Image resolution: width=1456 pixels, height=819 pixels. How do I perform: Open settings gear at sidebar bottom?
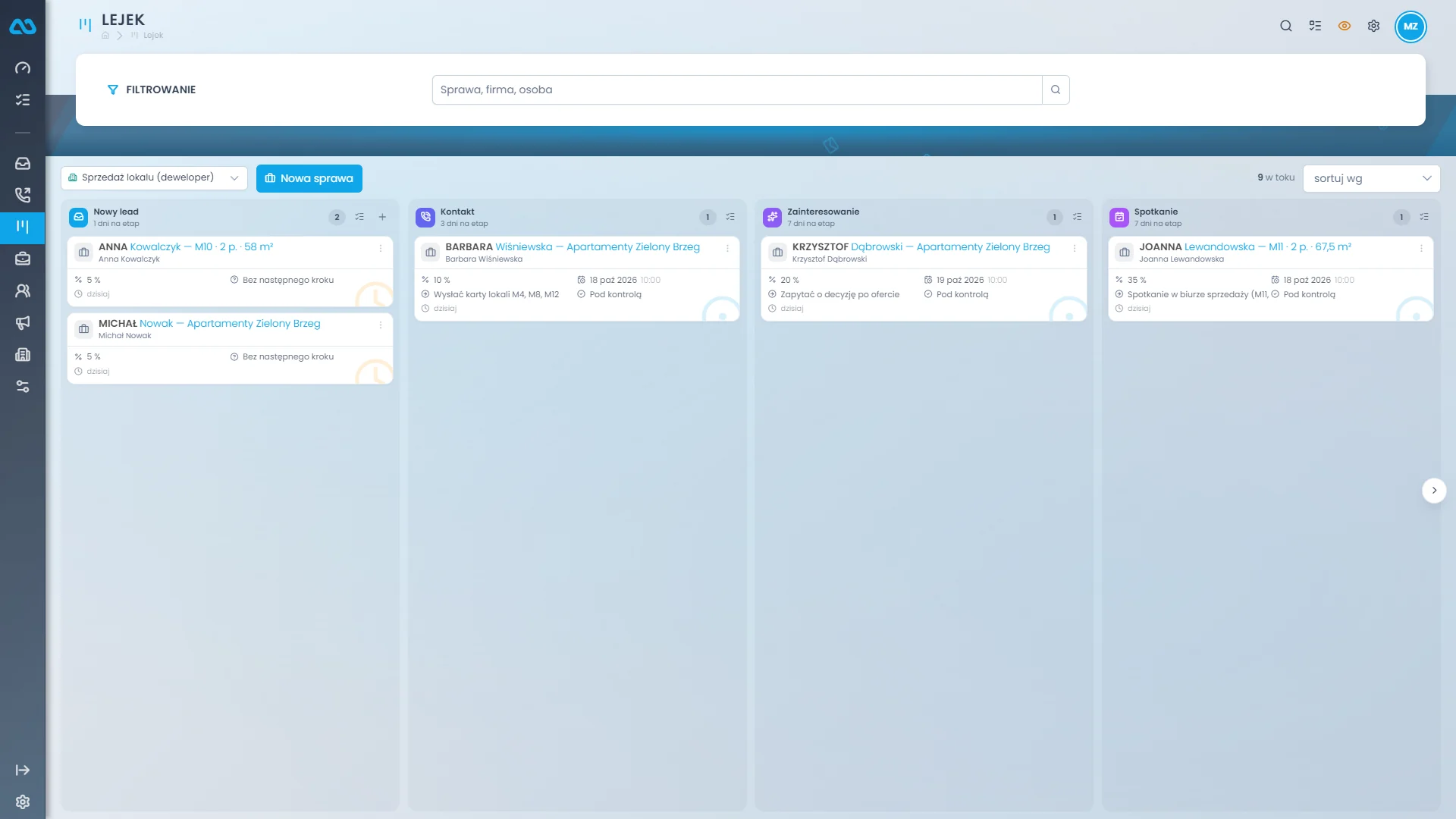[x=23, y=802]
